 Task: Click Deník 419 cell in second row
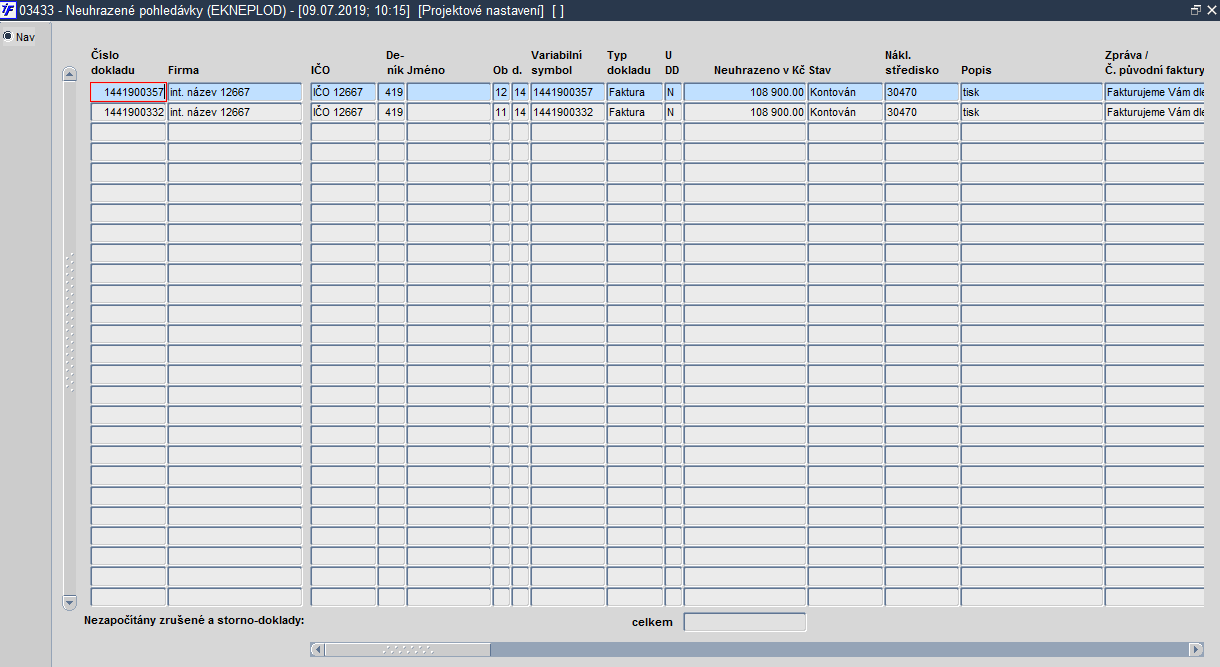point(392,112)
